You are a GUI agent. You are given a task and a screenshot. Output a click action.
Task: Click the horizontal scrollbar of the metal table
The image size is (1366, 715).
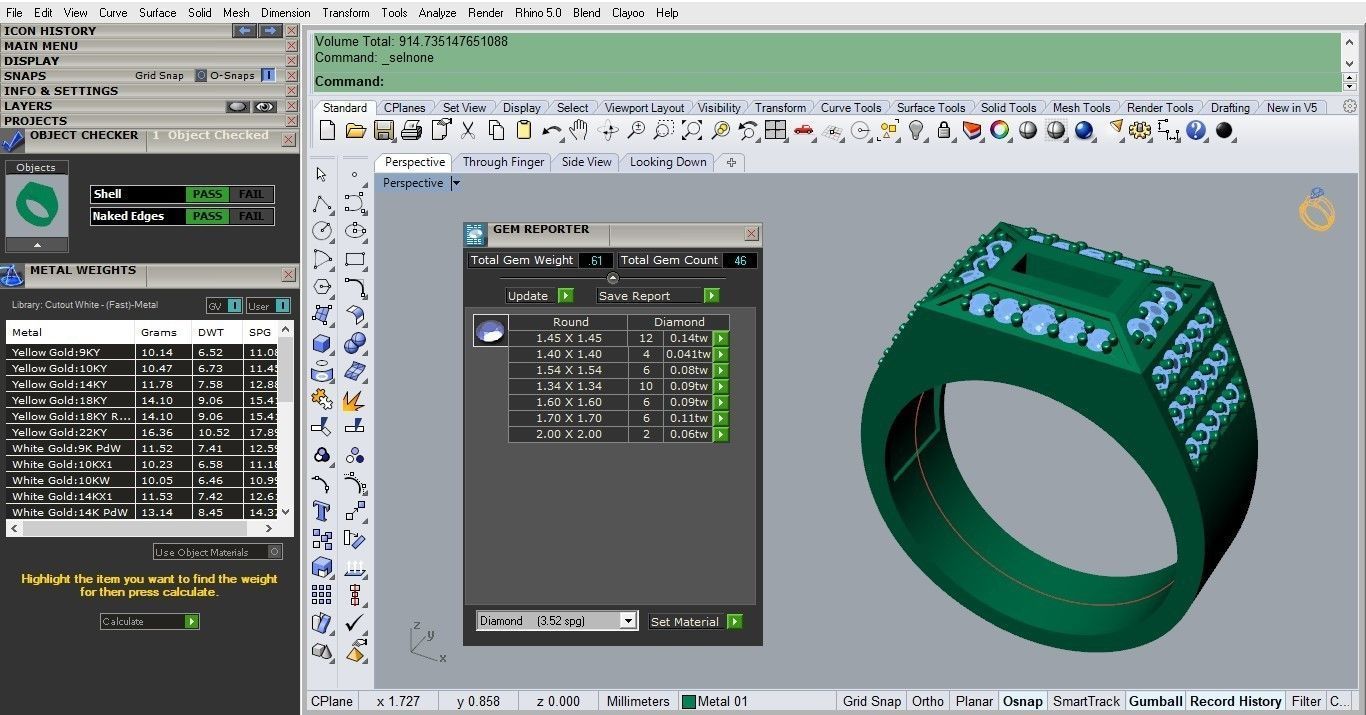[x=142, y=528]
